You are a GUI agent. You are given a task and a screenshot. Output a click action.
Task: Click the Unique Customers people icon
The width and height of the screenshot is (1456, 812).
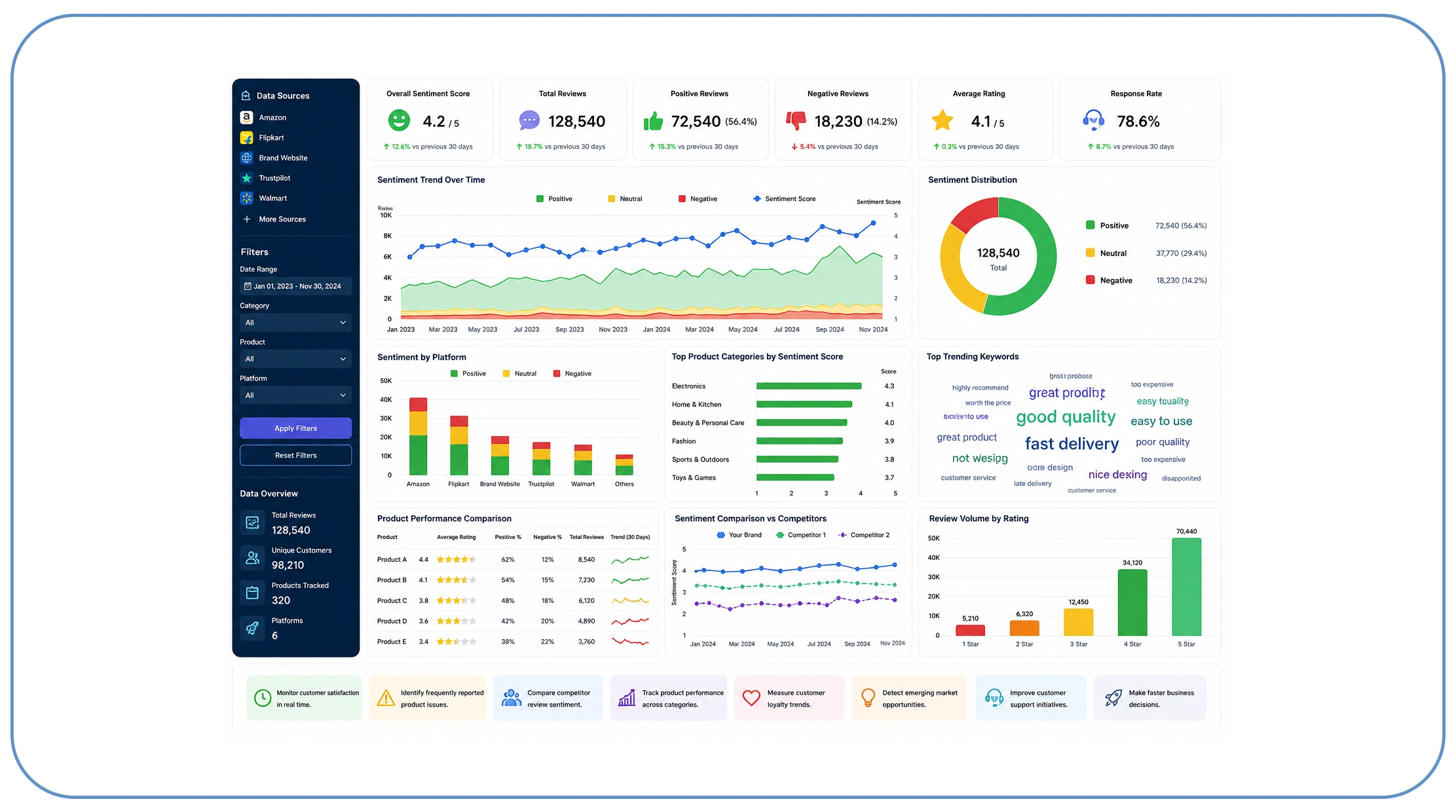pyautogui.click(x=252, y=558)
